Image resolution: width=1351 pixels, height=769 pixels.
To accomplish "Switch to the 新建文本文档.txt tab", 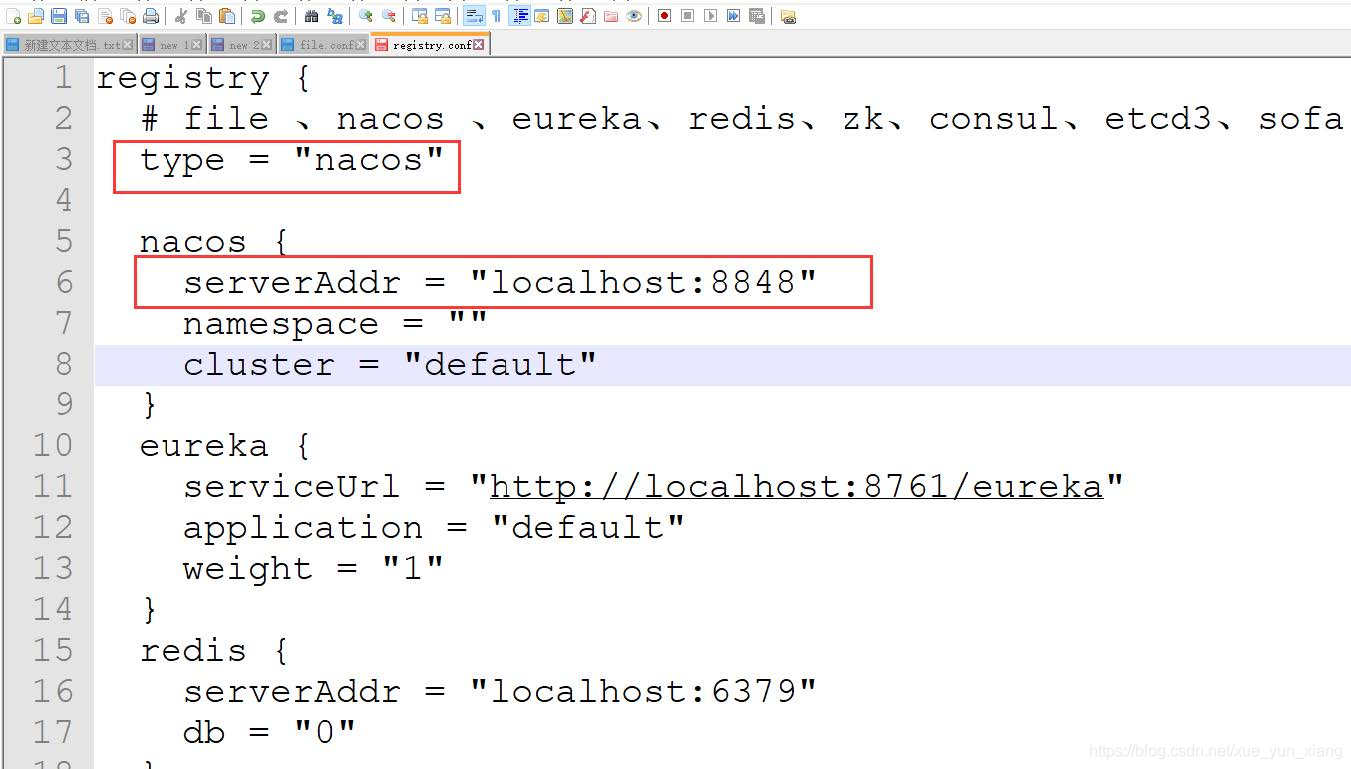I will [70, 45].
